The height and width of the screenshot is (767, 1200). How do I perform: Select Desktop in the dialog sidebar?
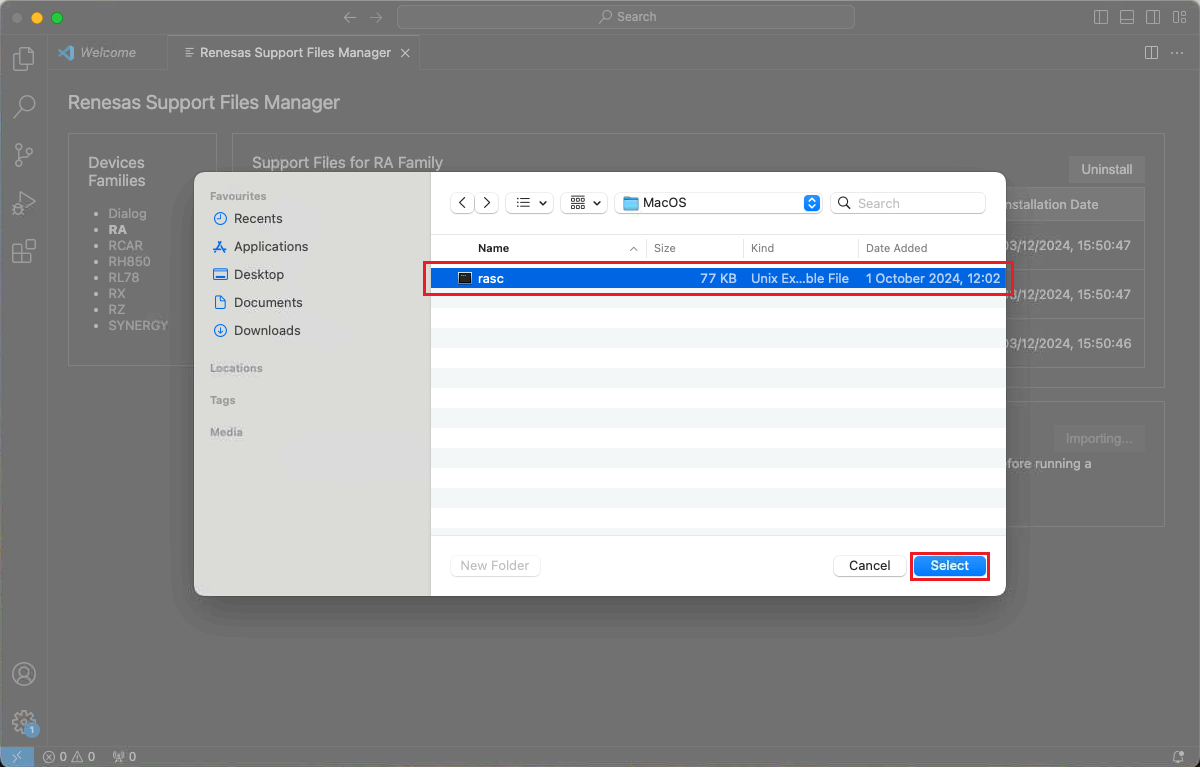[x=259, y=274]
